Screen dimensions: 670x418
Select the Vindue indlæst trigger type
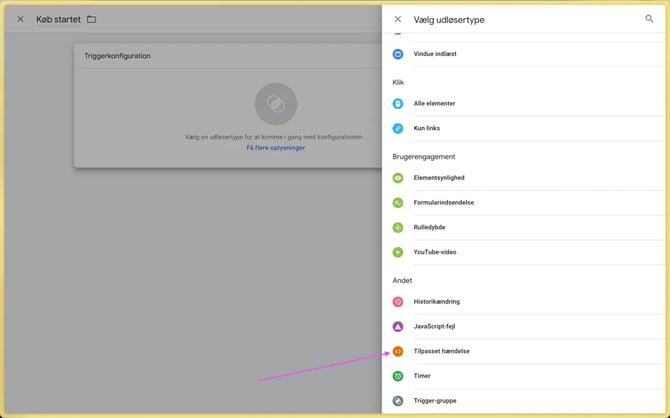tap(436, 54)
